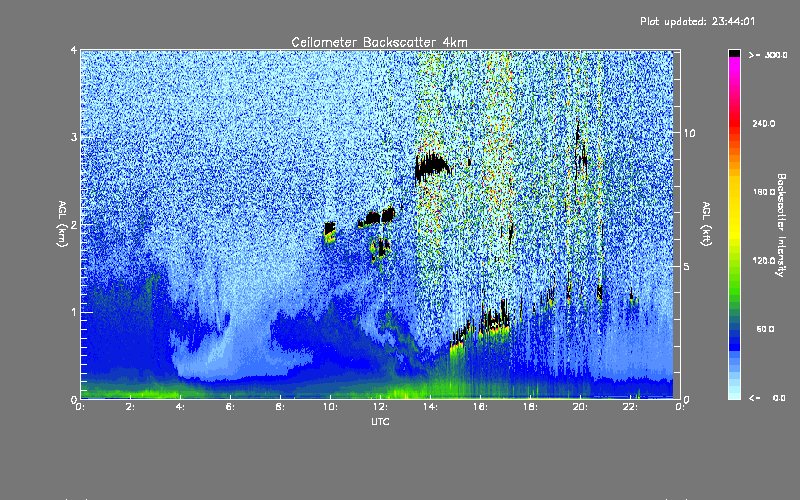Select the "Ceilometer Backscatter 4km" plot title
Screen dimensions: 800x500
point(379,42)
